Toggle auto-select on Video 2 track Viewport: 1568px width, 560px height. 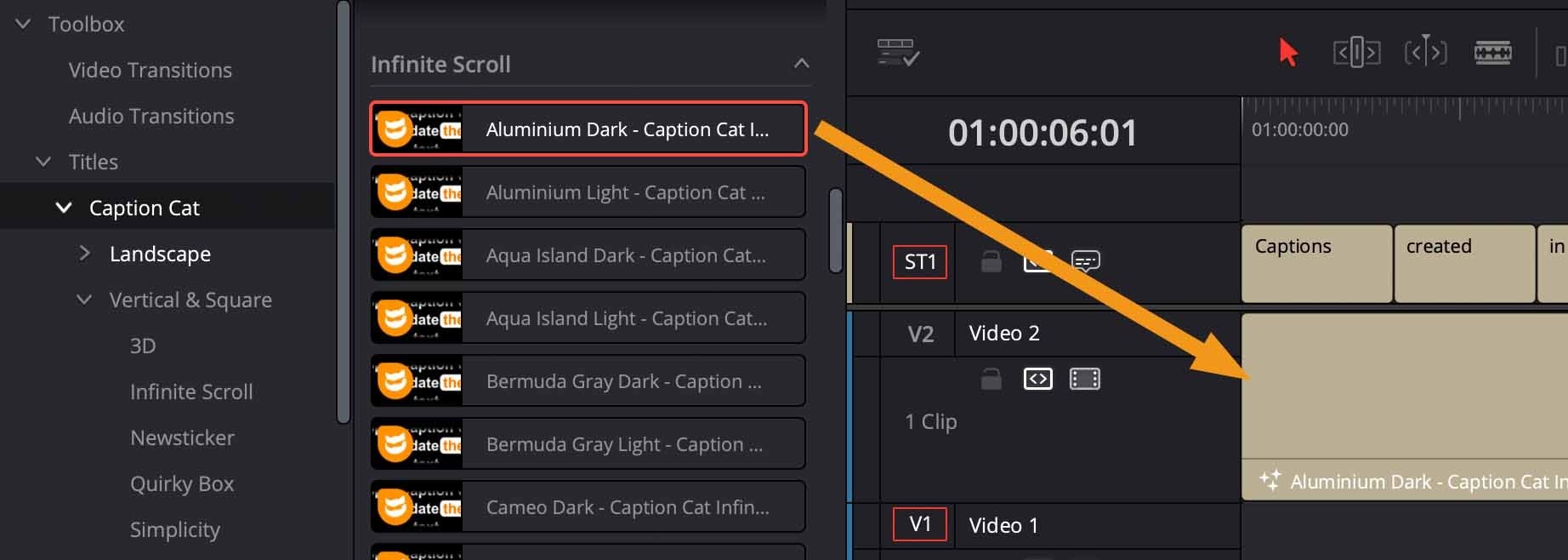pyautogui.click(x=1038, y=379)
